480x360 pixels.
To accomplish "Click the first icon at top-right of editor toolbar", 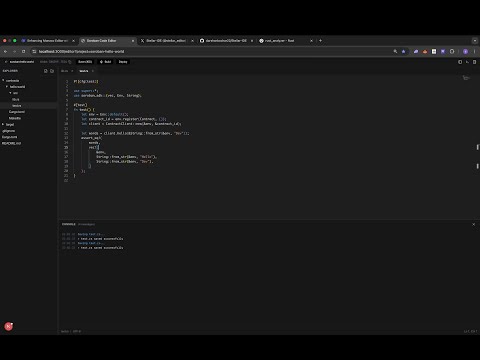I will [x=460, y=62].
